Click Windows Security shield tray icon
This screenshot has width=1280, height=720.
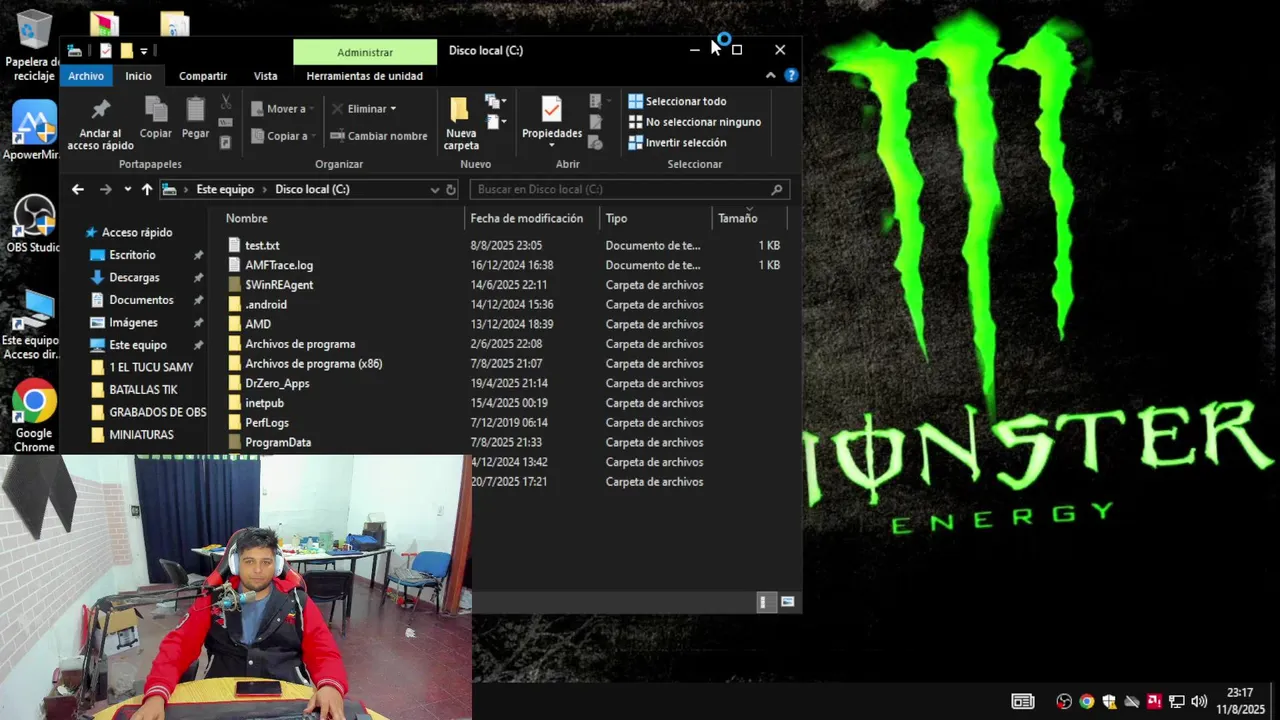click(x=1109, y=701)
